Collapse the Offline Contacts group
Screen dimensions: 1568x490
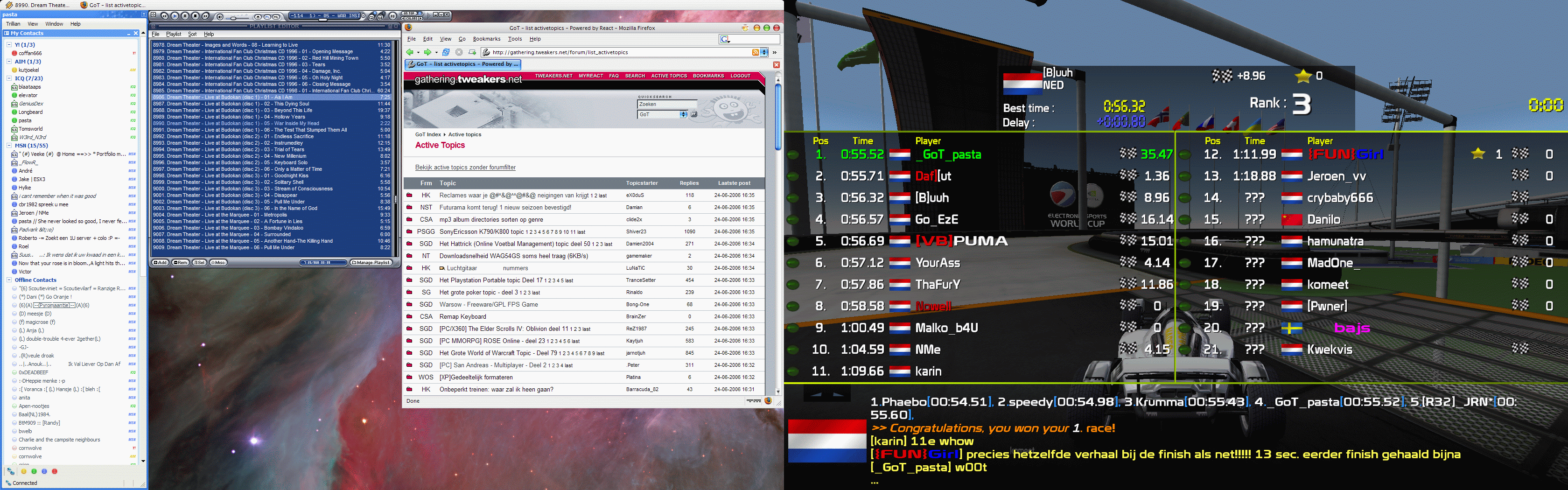[x=9, y=280]
